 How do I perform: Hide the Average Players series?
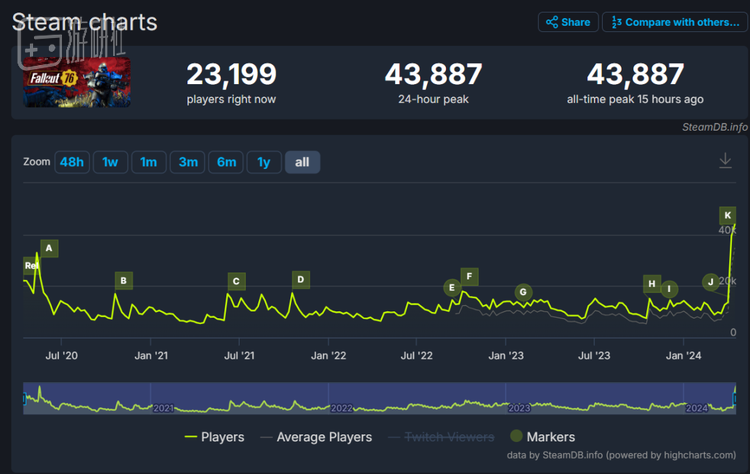tap(316, 437)
